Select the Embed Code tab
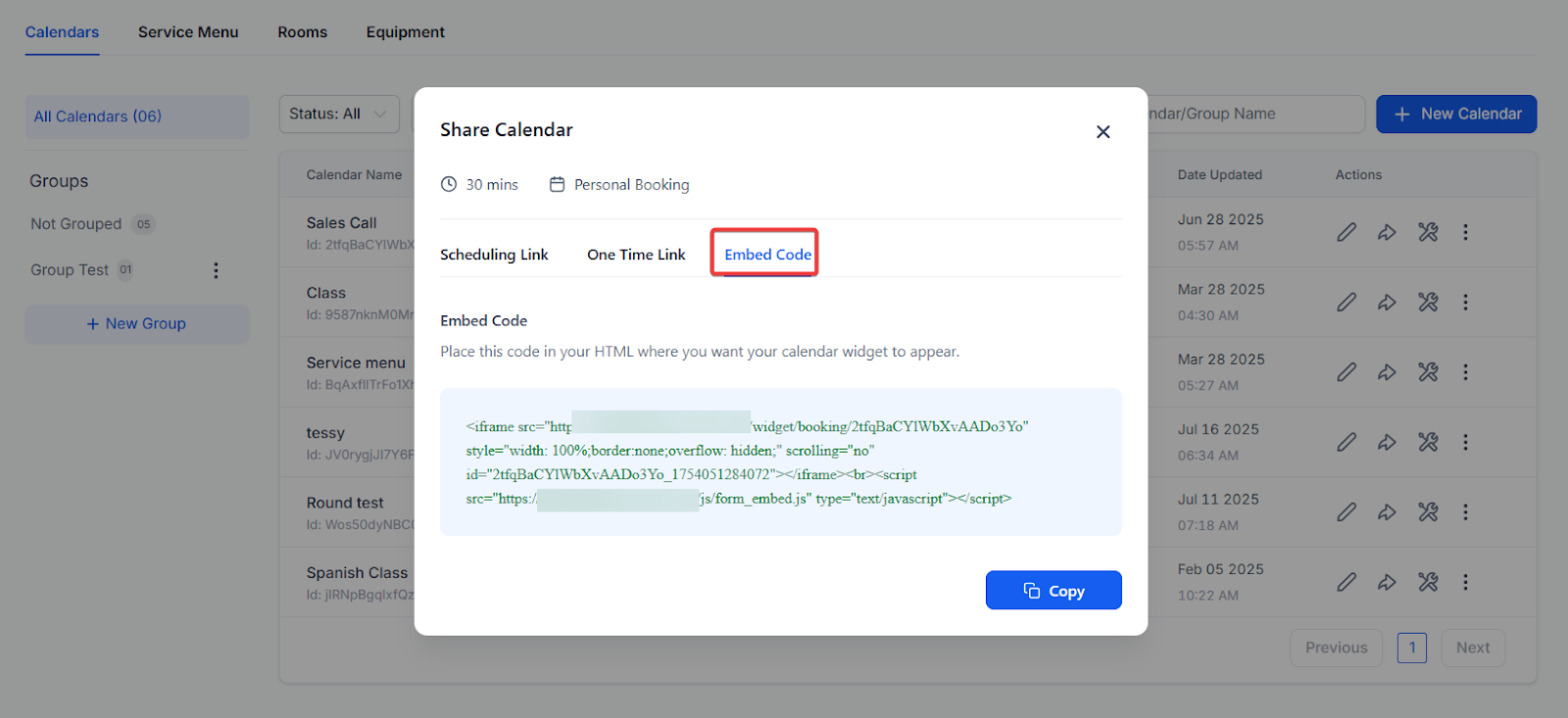Image resolution: width=1568 pixels, height=718 pixels. click(767, 255)
